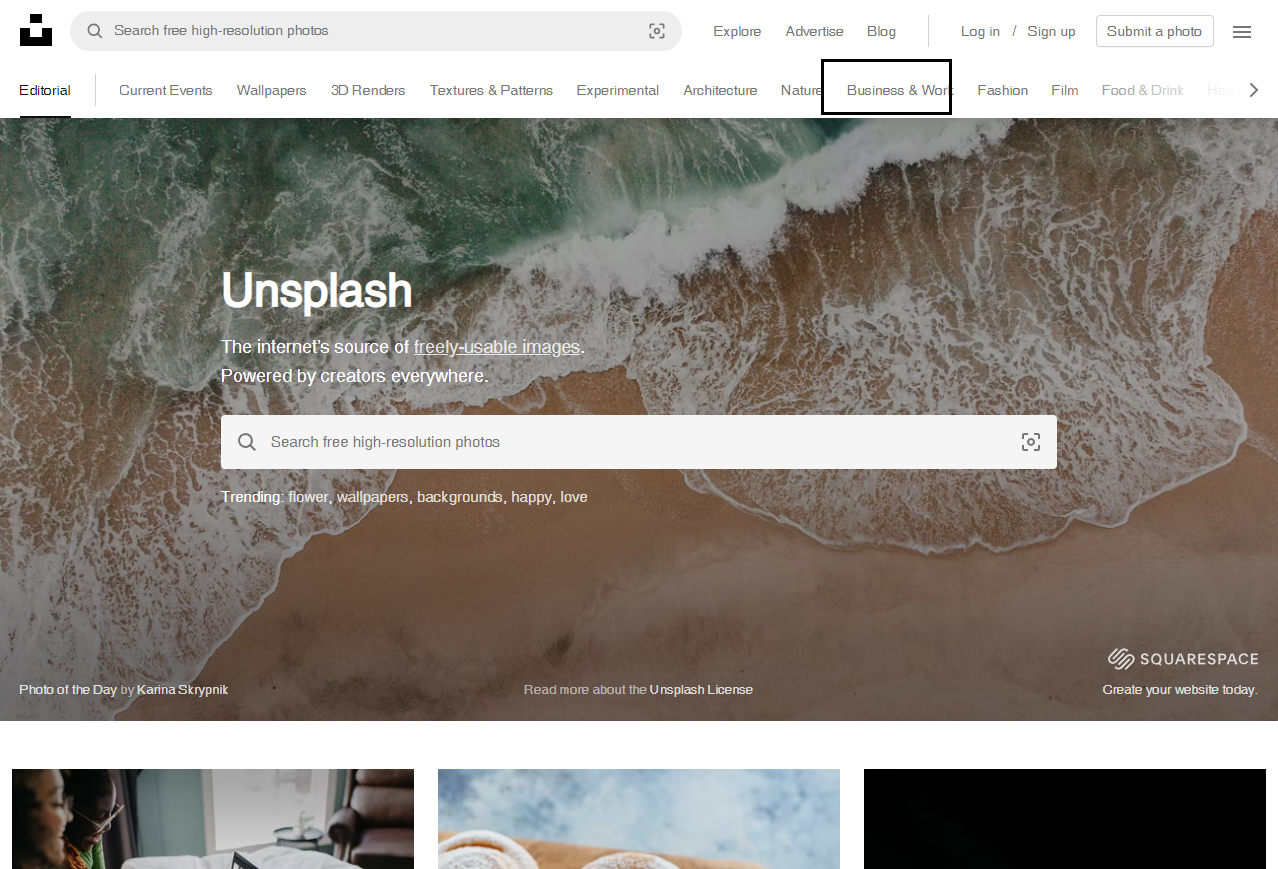The image size is (1278, 869).
Task: Click the Unsplash logo icon
Action: (x=36, y=30)
